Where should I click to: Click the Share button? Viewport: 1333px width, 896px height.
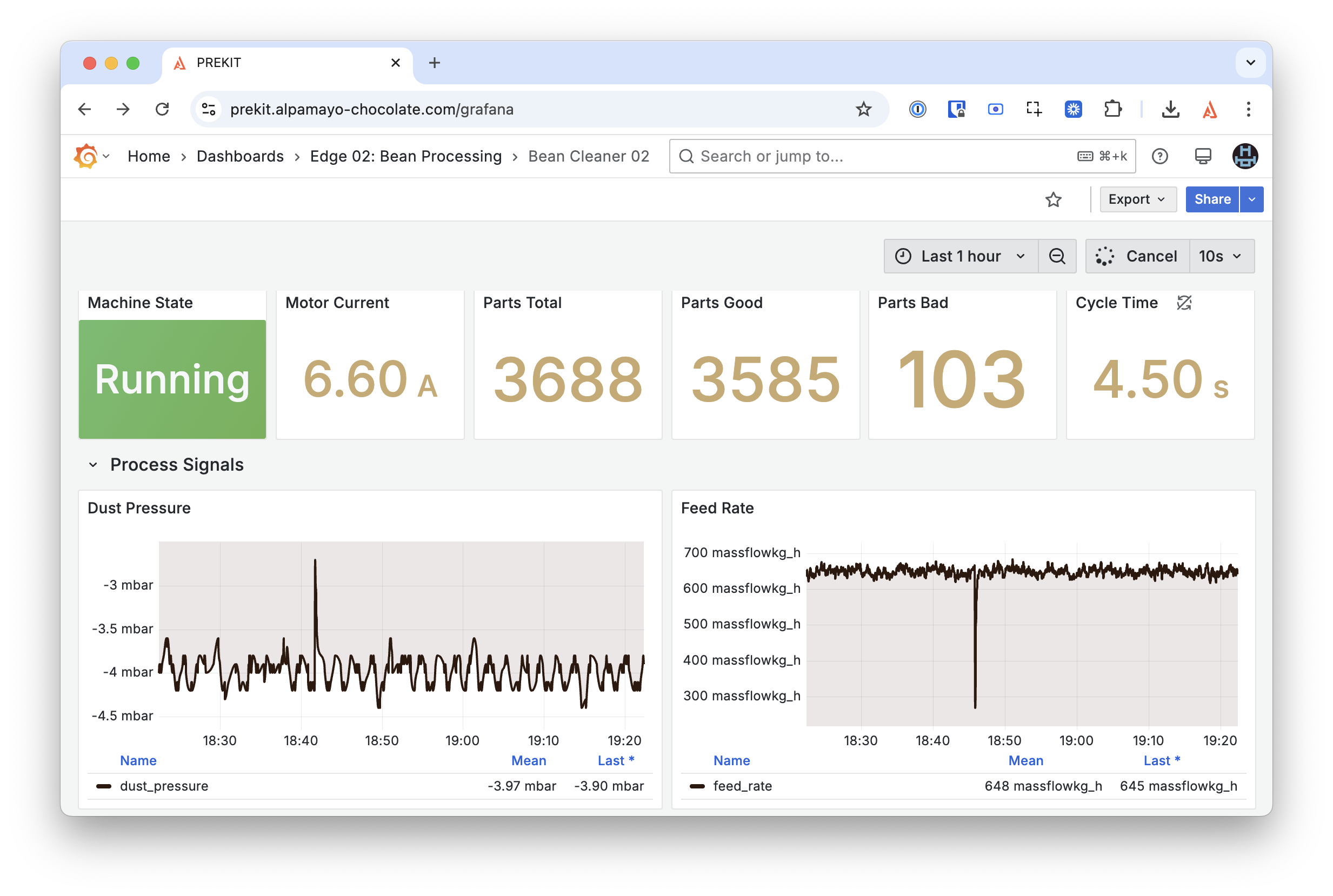[1212, 199]
